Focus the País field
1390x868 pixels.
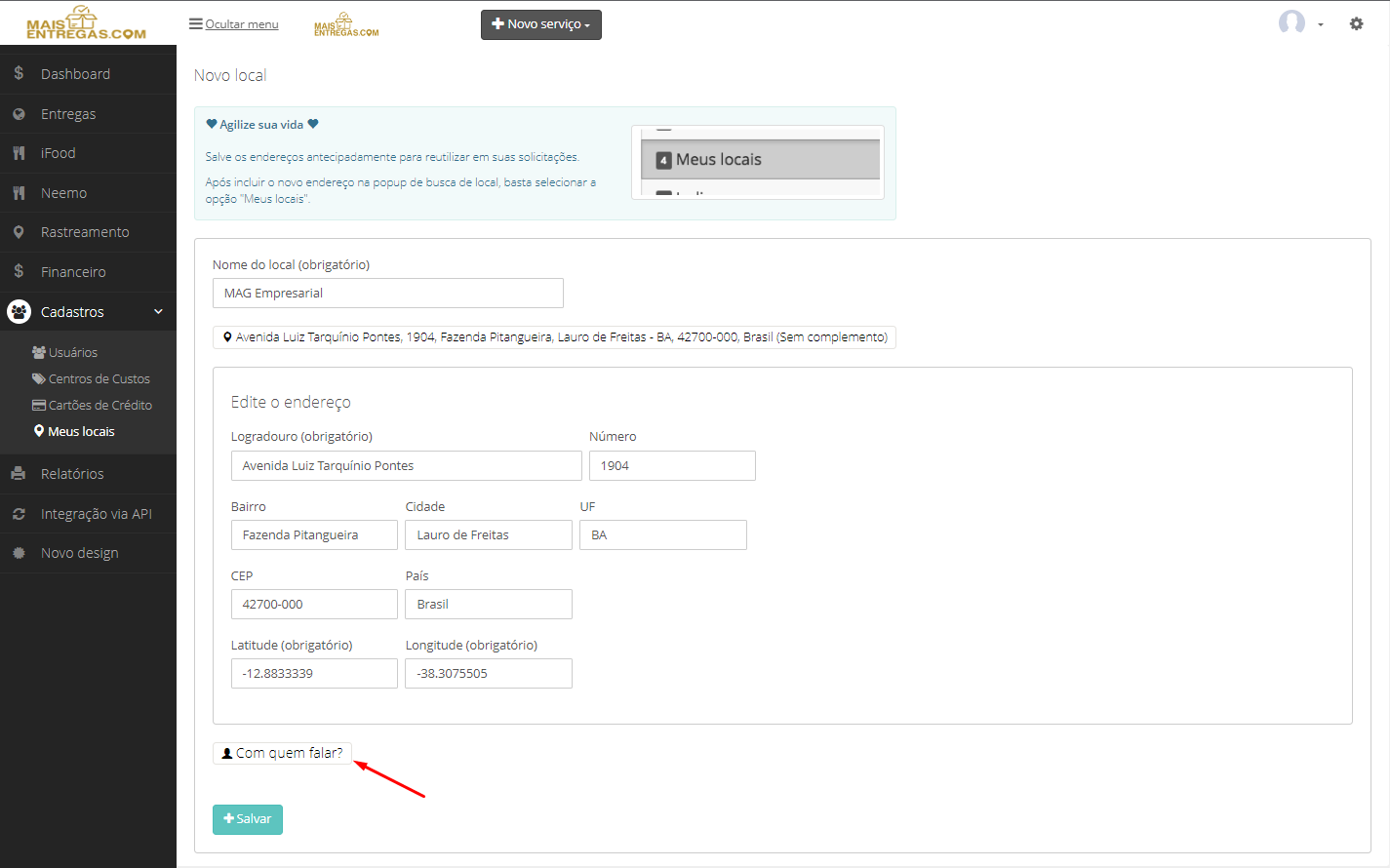point(489,605)
